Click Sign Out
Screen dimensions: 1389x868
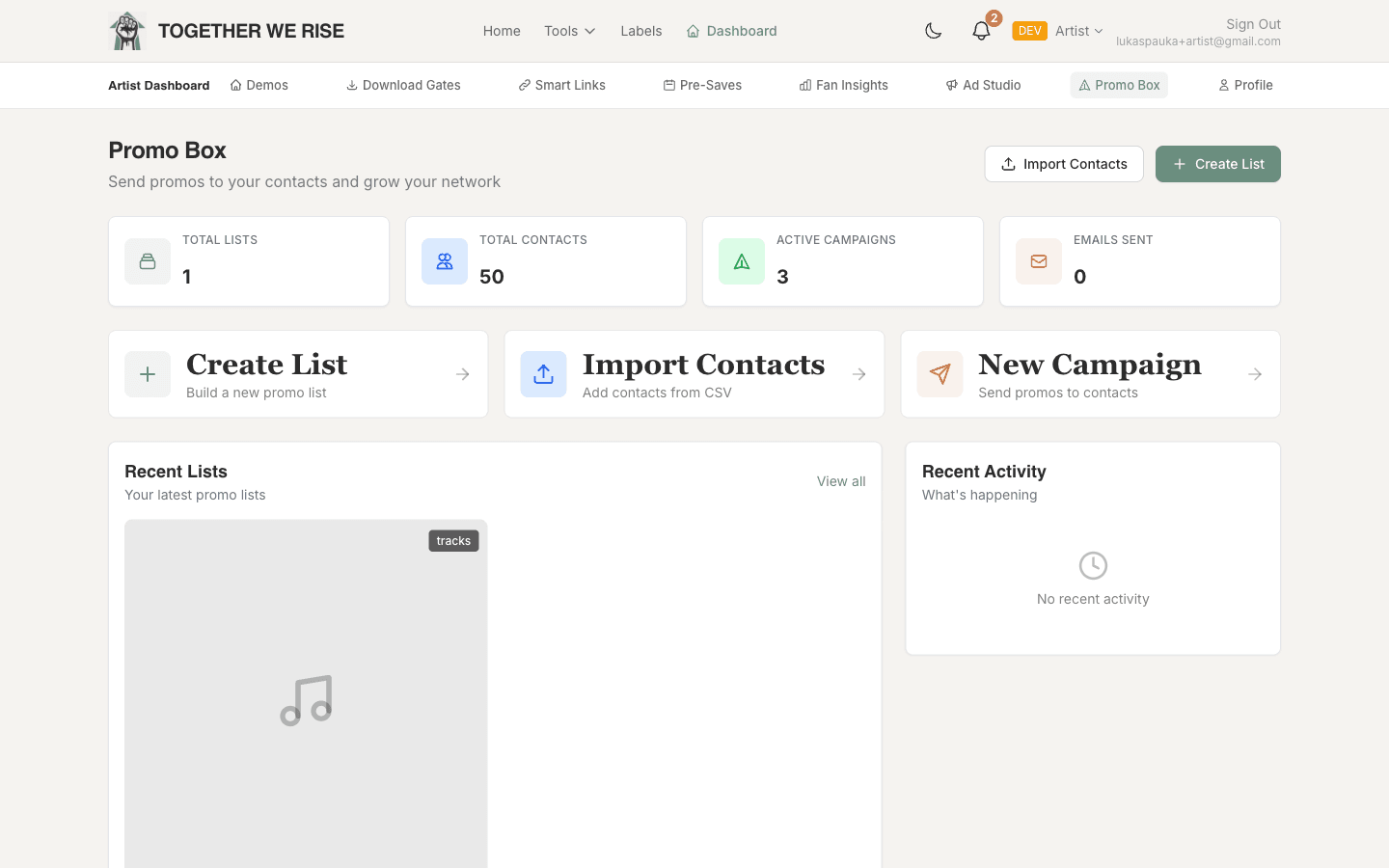[1253, 23]
